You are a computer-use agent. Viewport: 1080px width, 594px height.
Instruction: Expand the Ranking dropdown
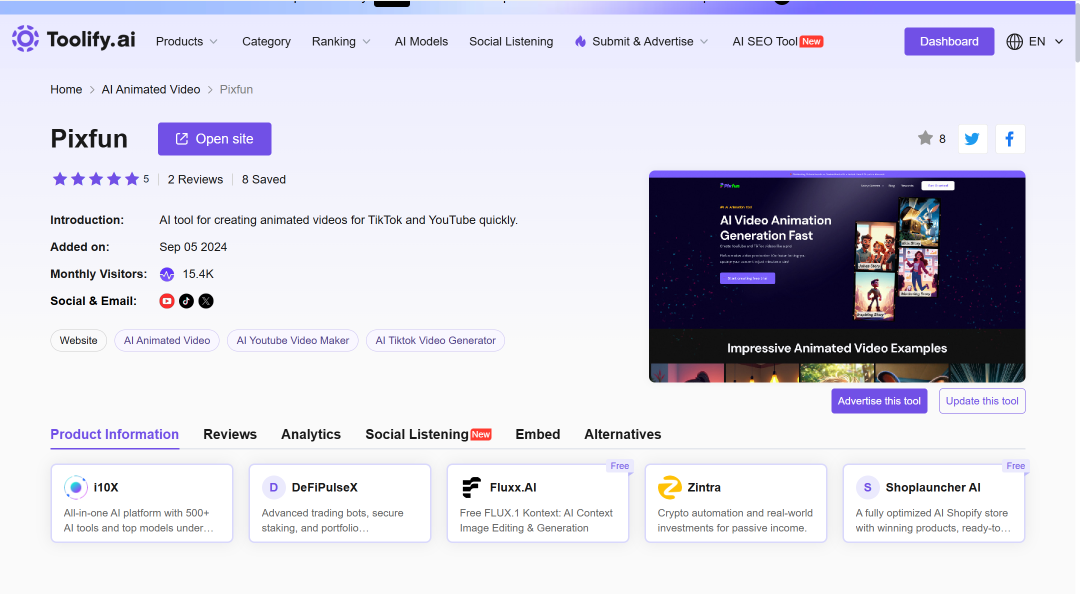tap(341, 41)
